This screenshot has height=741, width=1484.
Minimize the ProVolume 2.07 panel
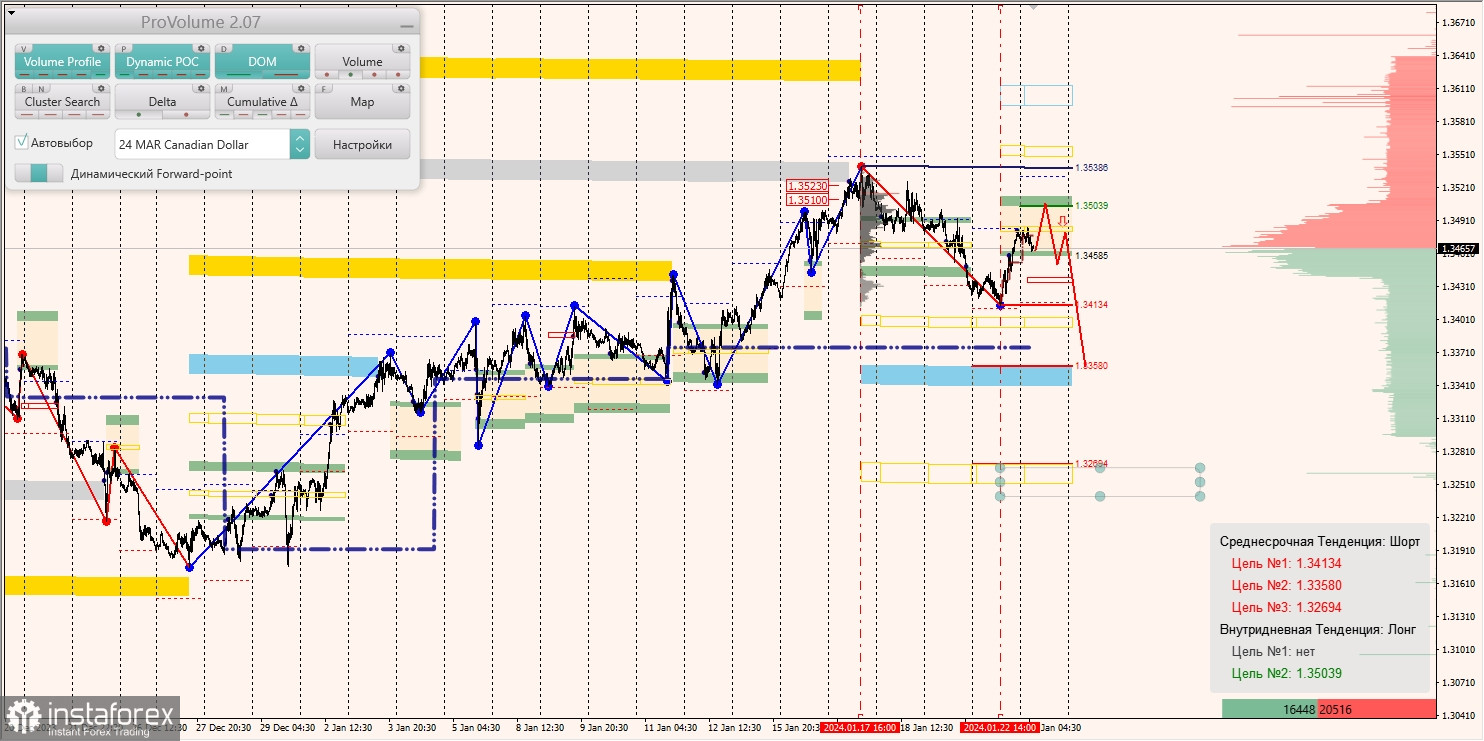click(x=407, y=26)
